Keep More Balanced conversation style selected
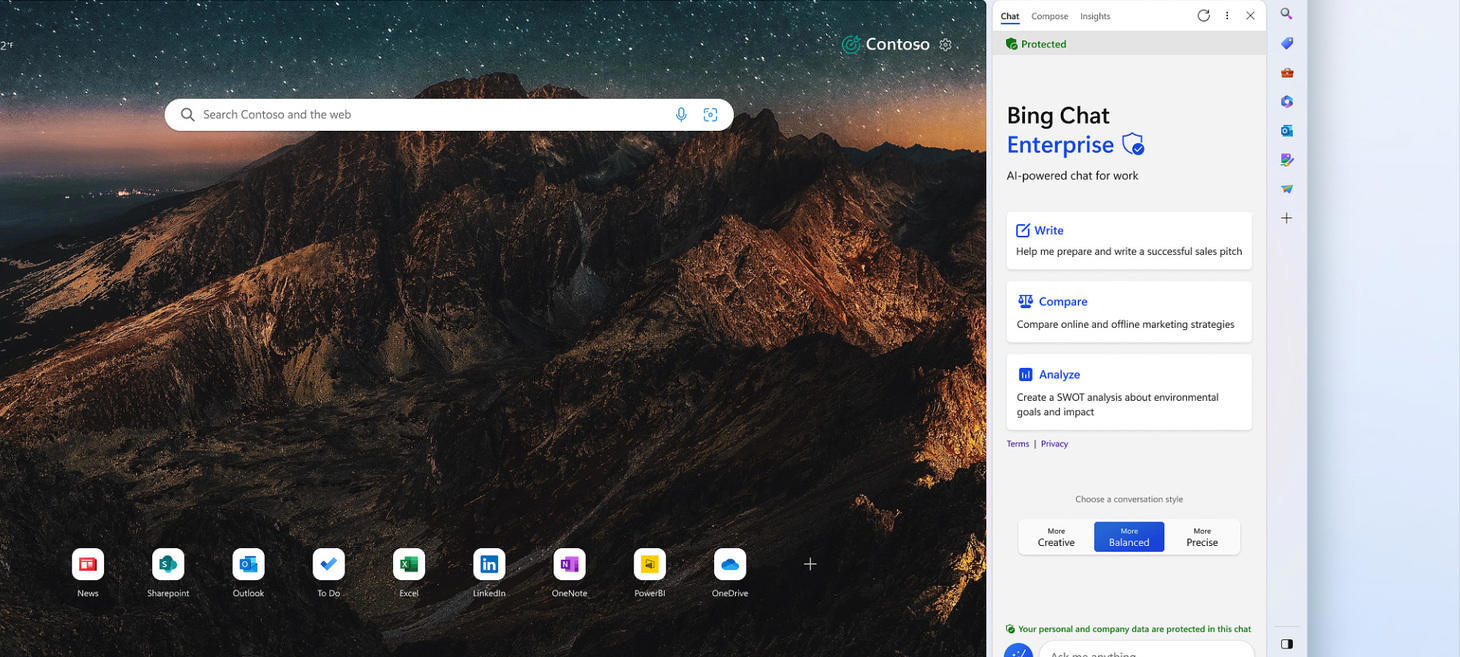The image size is (1460, 657). click(x=1129, y=536)
